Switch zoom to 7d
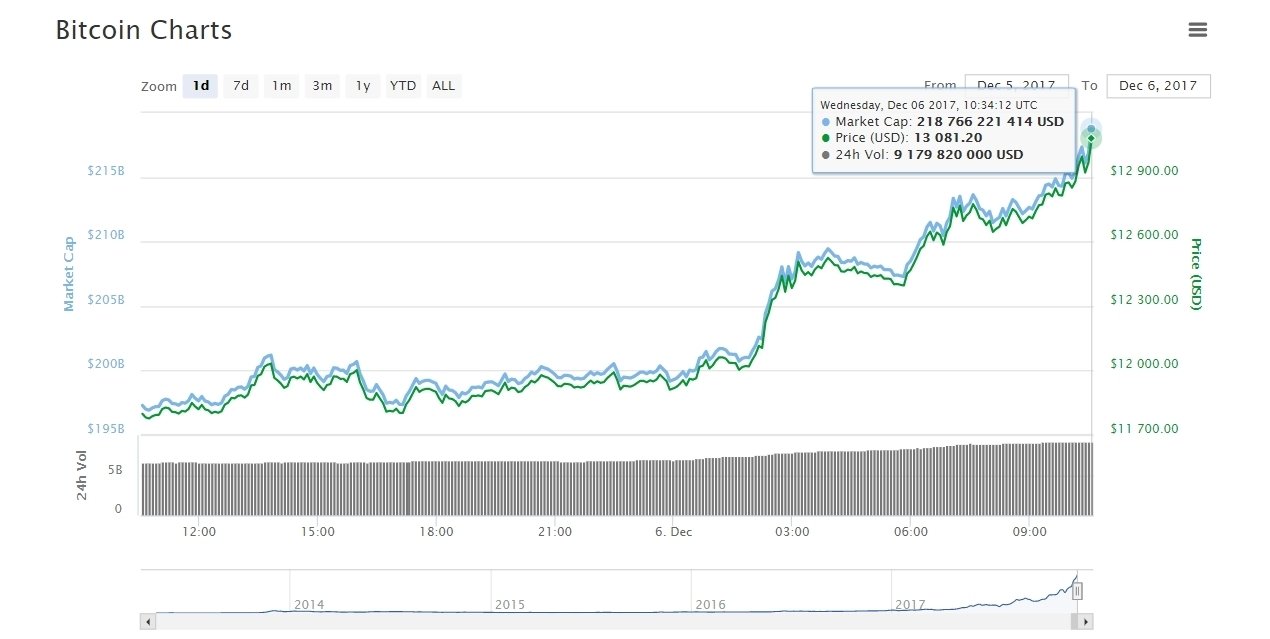Image resolution: width=1270 pixels, height=639 pixels. 241,86
